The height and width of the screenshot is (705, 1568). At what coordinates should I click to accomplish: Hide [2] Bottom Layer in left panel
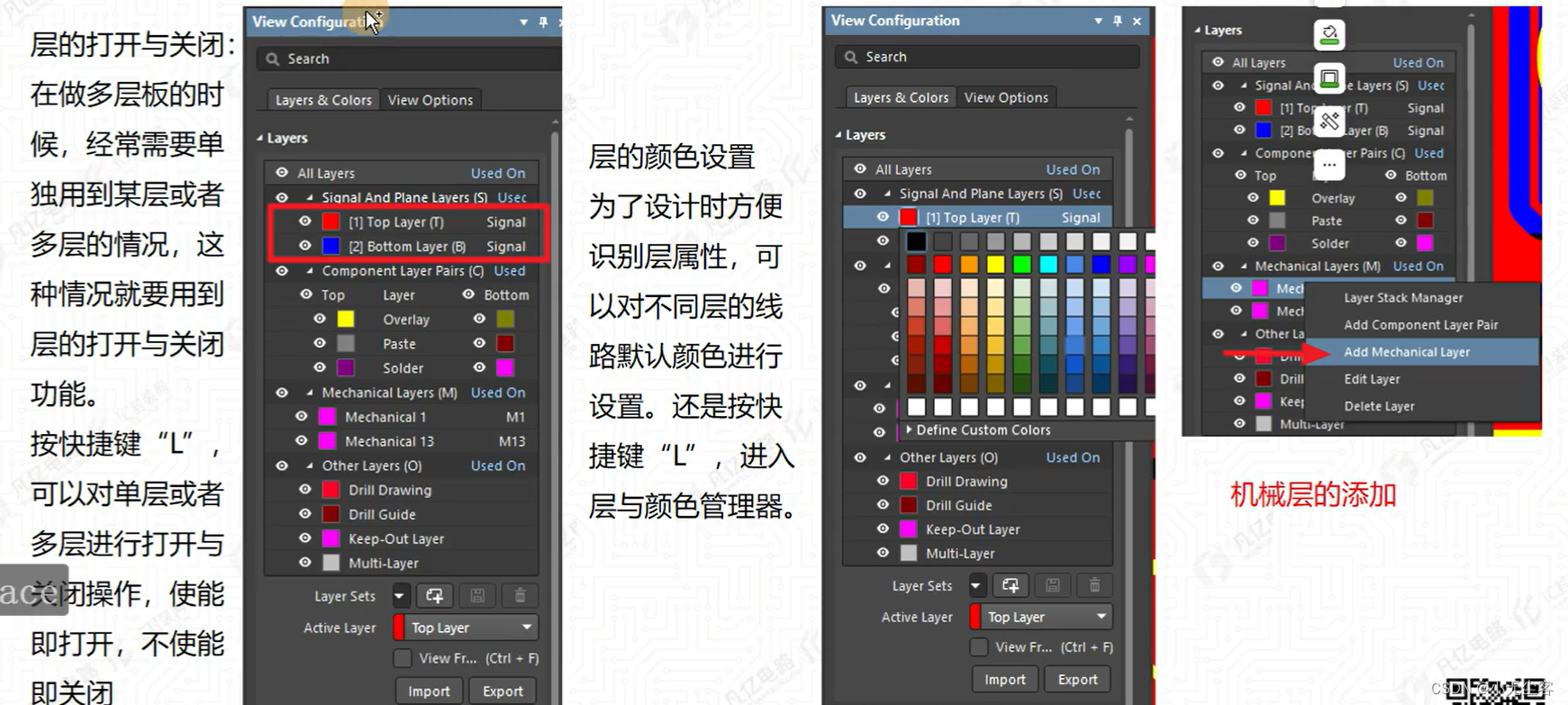(x=305, y=246)
